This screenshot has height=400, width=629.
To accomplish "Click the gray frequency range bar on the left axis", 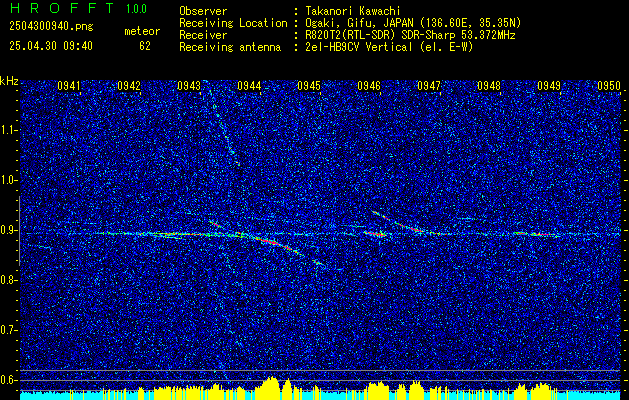I will 19,231.
